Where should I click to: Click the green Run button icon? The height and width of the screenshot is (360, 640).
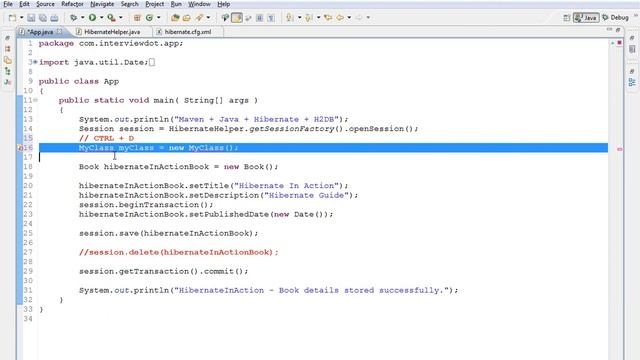pyautogui.click(x=93, y=18)
